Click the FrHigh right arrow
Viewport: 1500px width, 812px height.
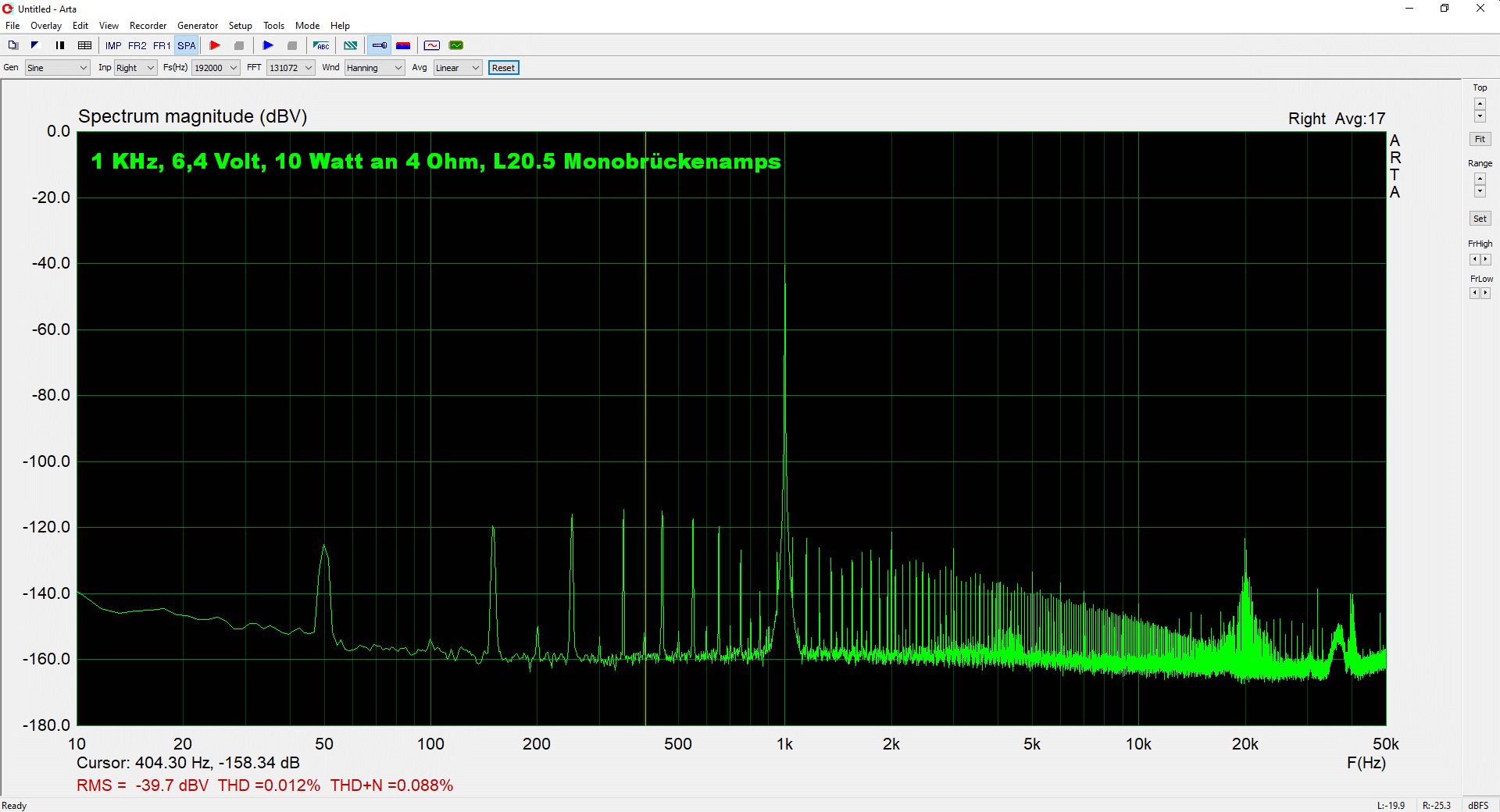pos(1485,259)
